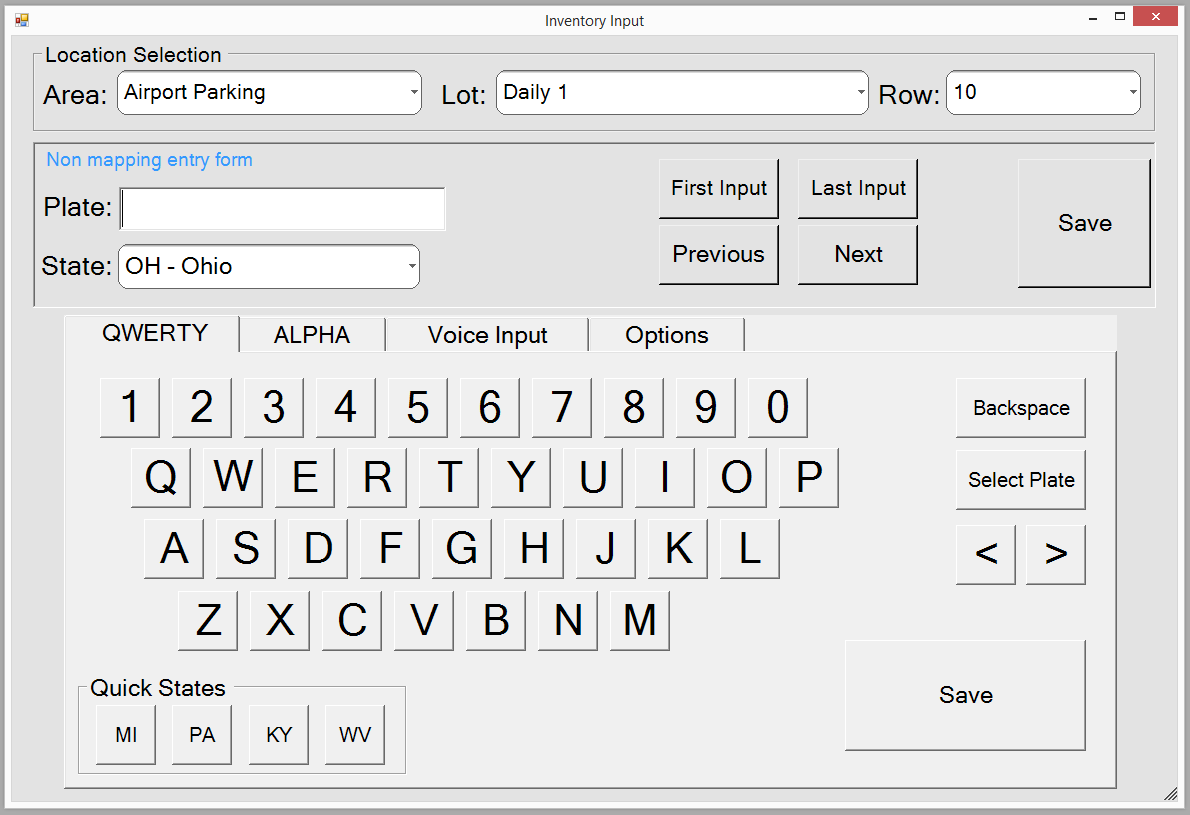Screen dimensions: 1190x815
Task: Click the Last Input button
Action: pyautogui.click(x=857, y=188)
